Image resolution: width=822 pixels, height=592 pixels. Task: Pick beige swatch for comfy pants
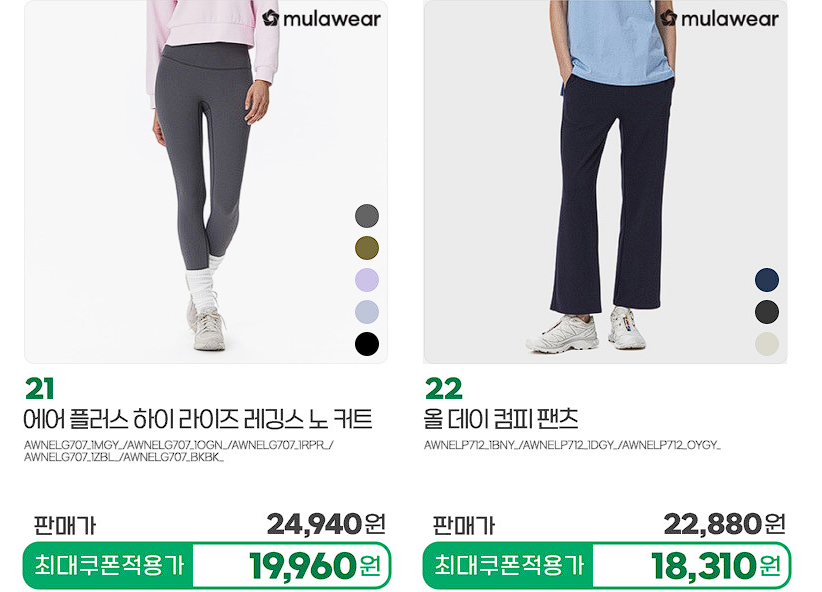tap(767, 344)
